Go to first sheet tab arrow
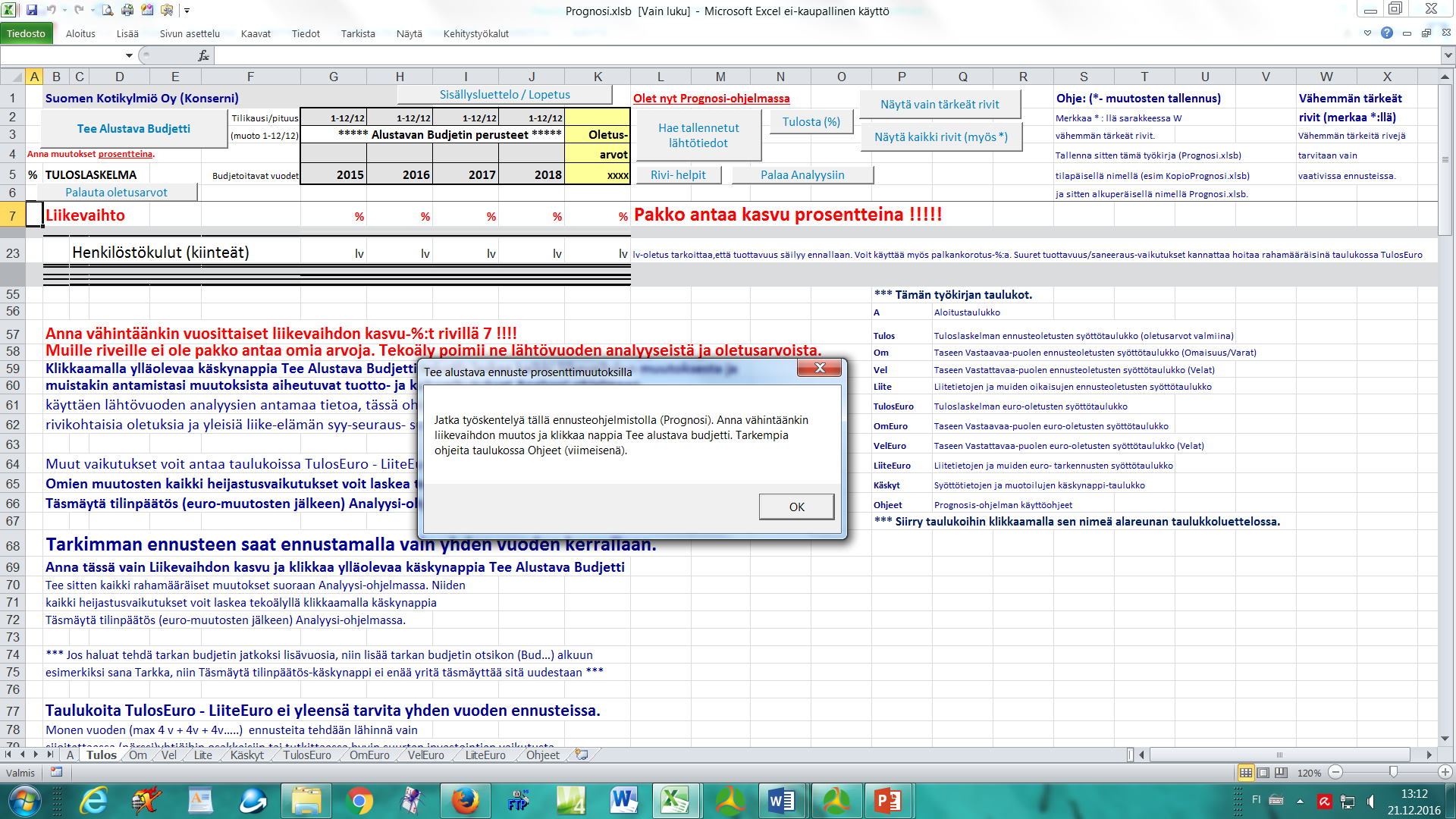The image size is (1456, 819). [8, 755]
